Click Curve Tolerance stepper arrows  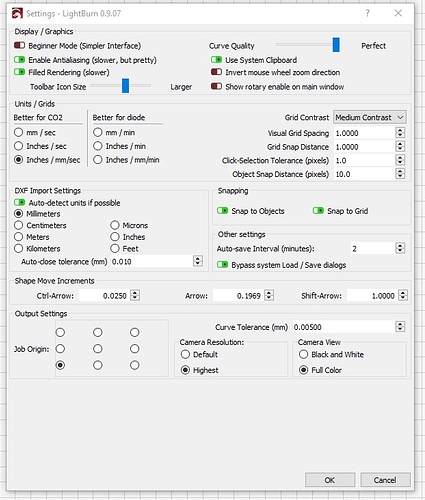tap(400, 327)
